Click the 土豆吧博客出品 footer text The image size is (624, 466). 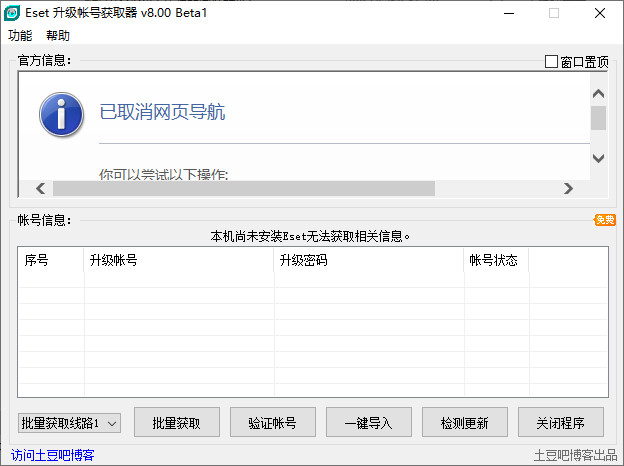point(575,455)
